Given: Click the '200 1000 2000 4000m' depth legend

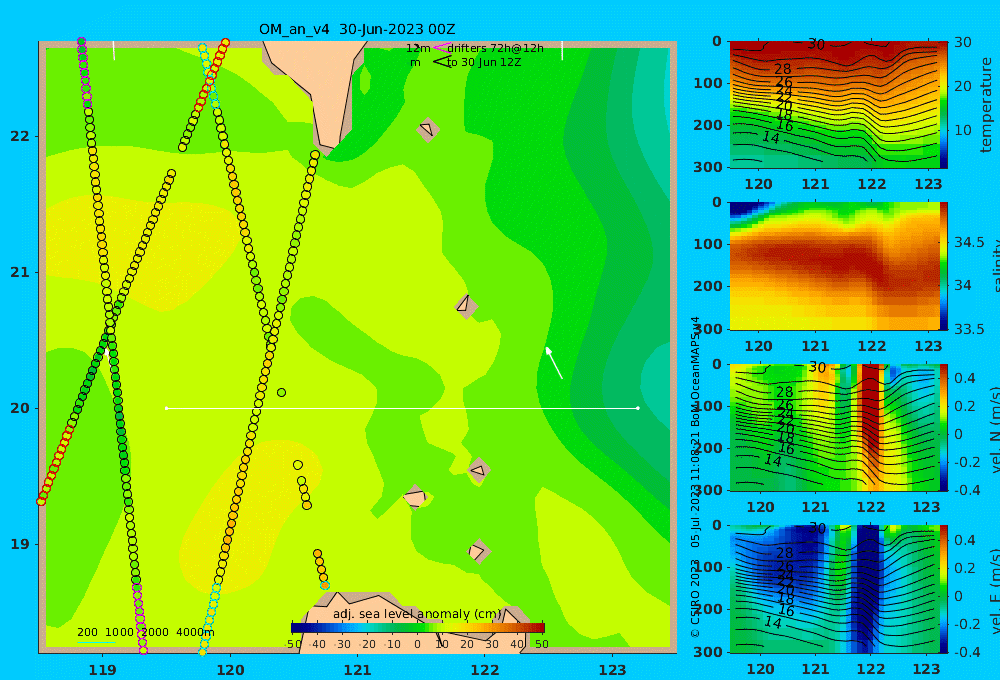Looking at the screenshot, I should coord(145,632).
